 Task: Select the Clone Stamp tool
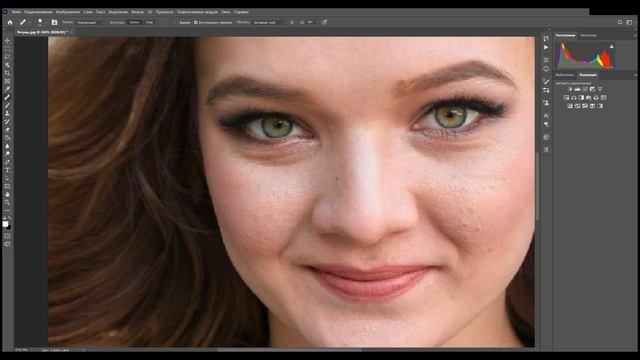coord(7,113)
